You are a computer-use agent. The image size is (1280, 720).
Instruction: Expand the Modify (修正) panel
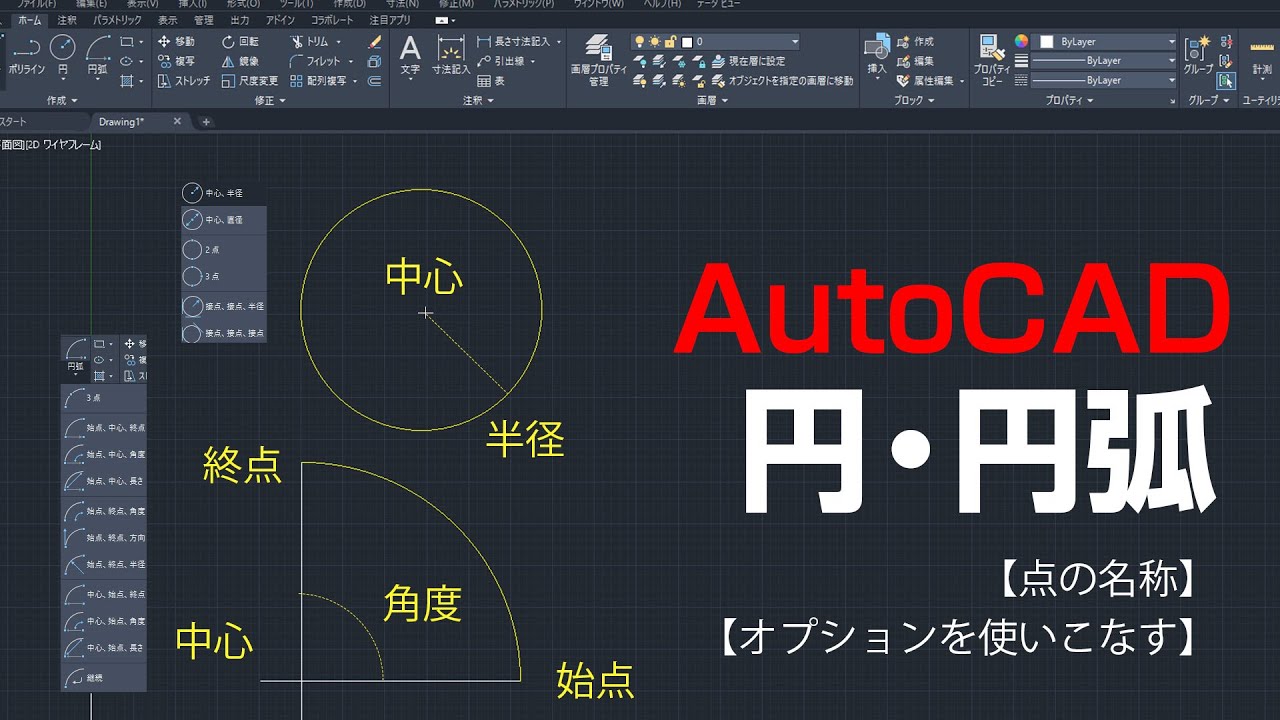[270, 101]
